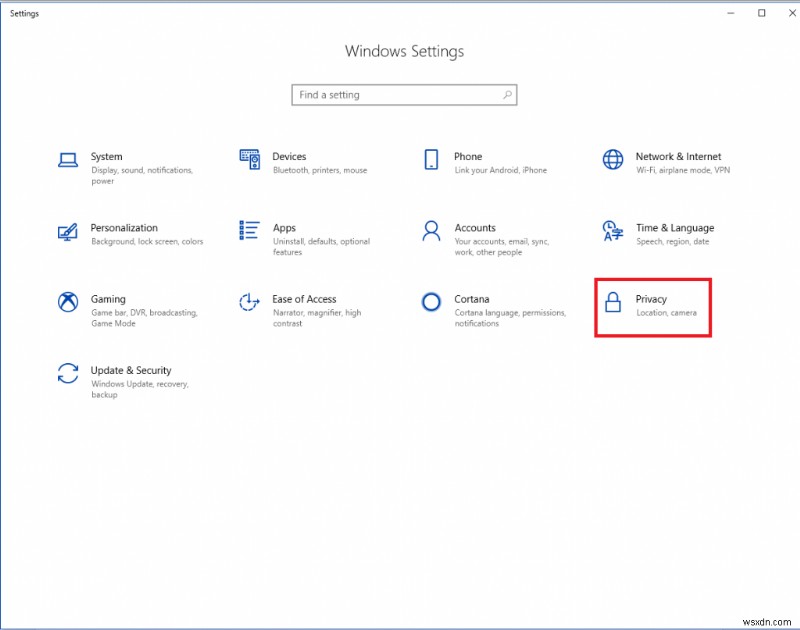Click the Gaming Xbox icon
Viewport: 800px width, 630px height.
(x=67, y=302)
